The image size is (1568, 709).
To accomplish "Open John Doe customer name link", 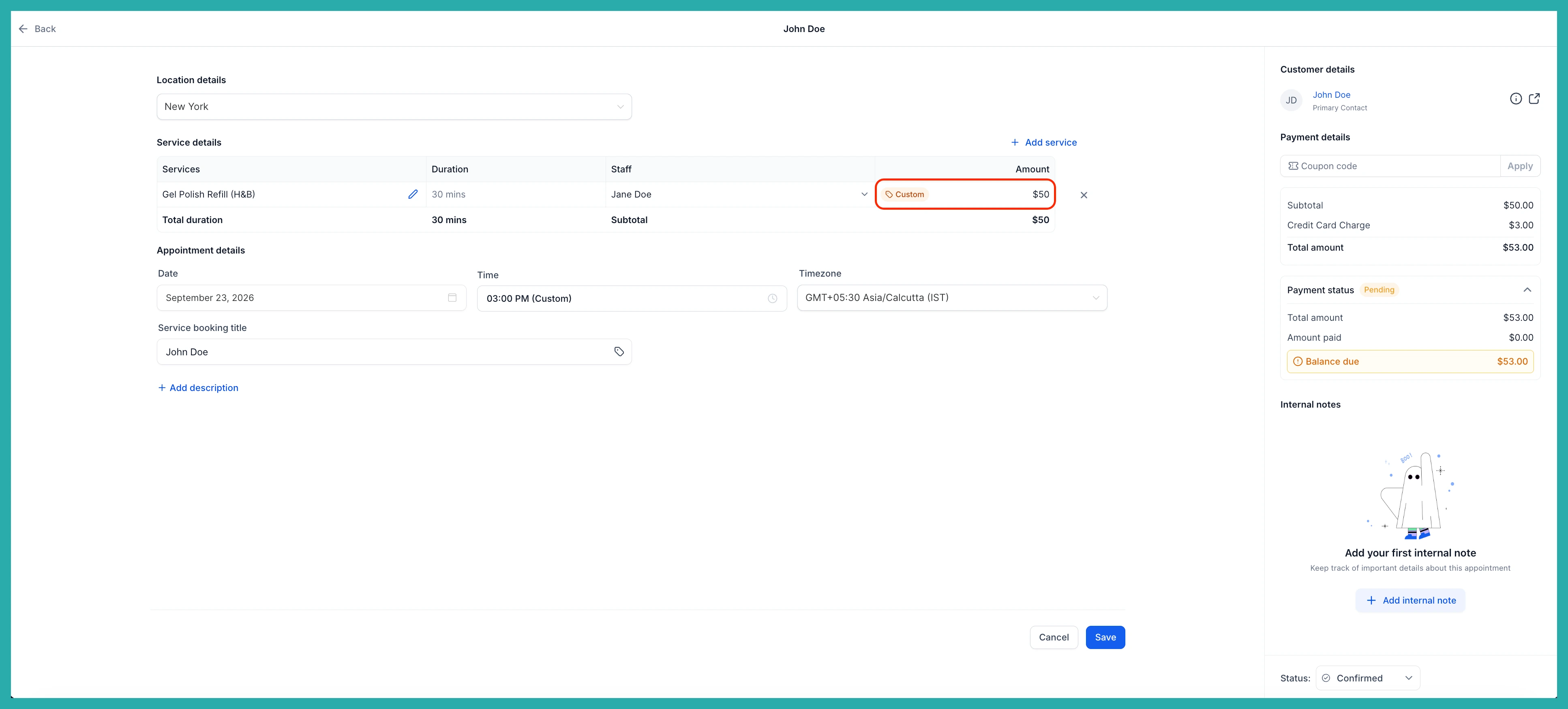I will 1331,95.
